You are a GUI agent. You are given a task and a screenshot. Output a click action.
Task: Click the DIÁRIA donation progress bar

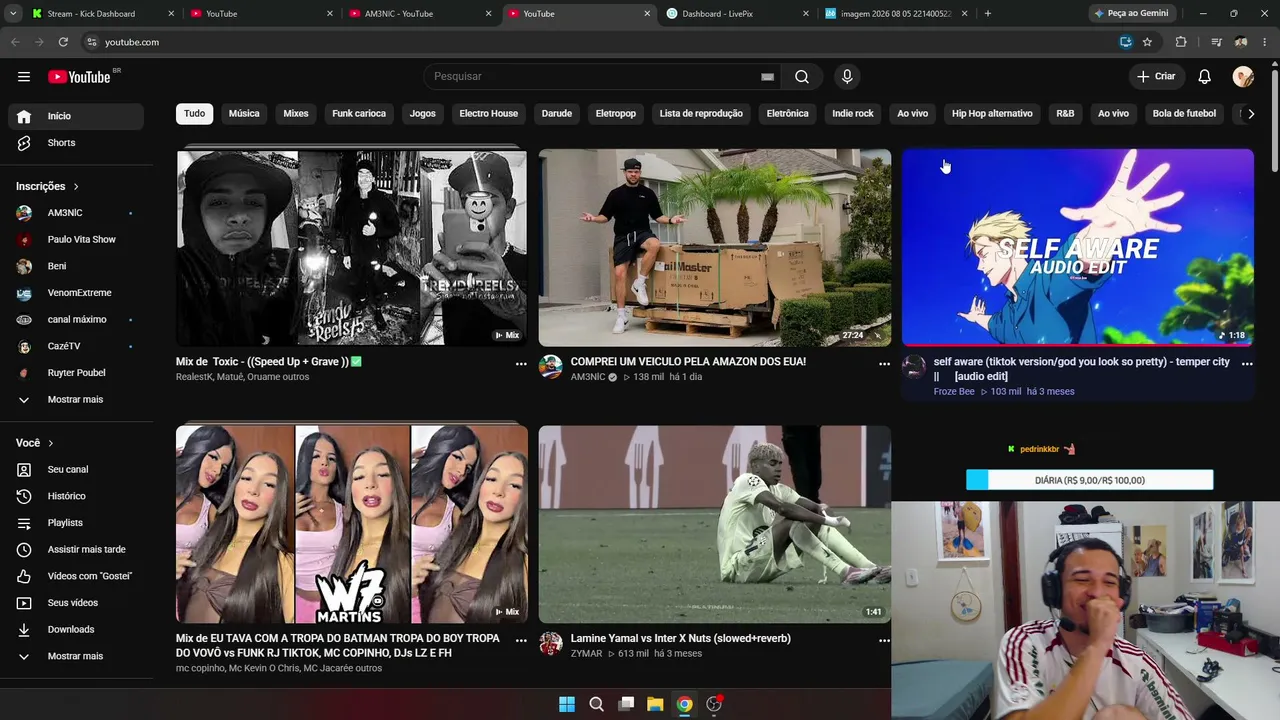1090,481
